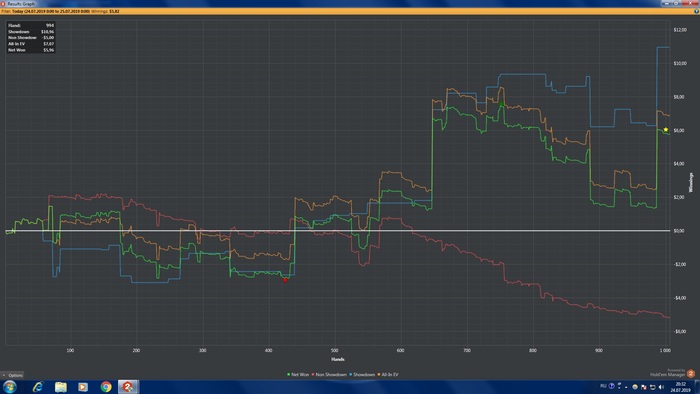Click the -$6,00 axis label

pyautogui.click(x=679, y=331)
